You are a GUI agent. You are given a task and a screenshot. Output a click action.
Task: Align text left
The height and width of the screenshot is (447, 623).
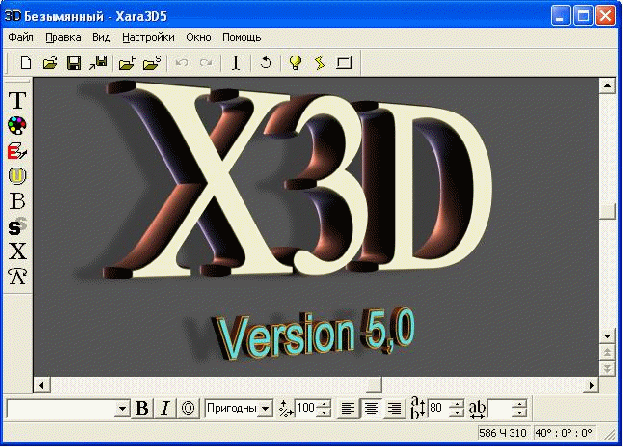pyautogui.click(x=348, y=408)
